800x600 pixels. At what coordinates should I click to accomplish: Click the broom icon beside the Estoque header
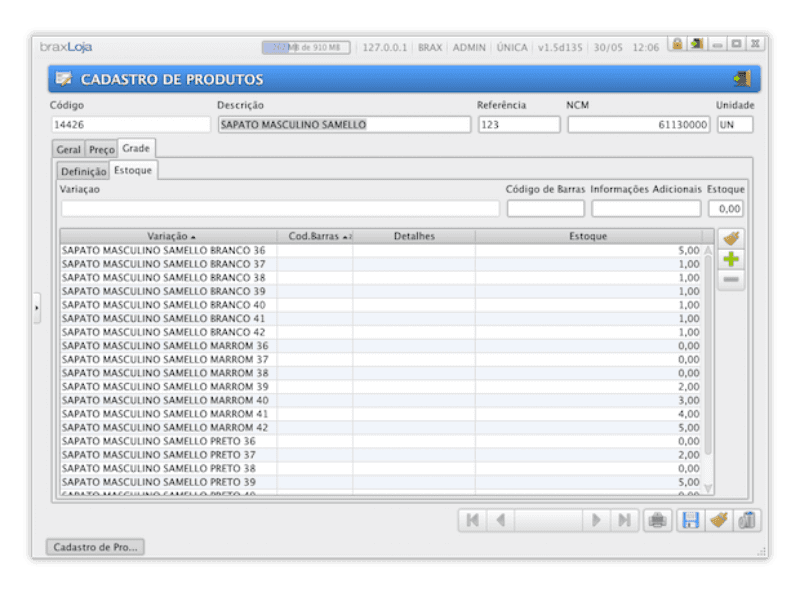[732, 239]
